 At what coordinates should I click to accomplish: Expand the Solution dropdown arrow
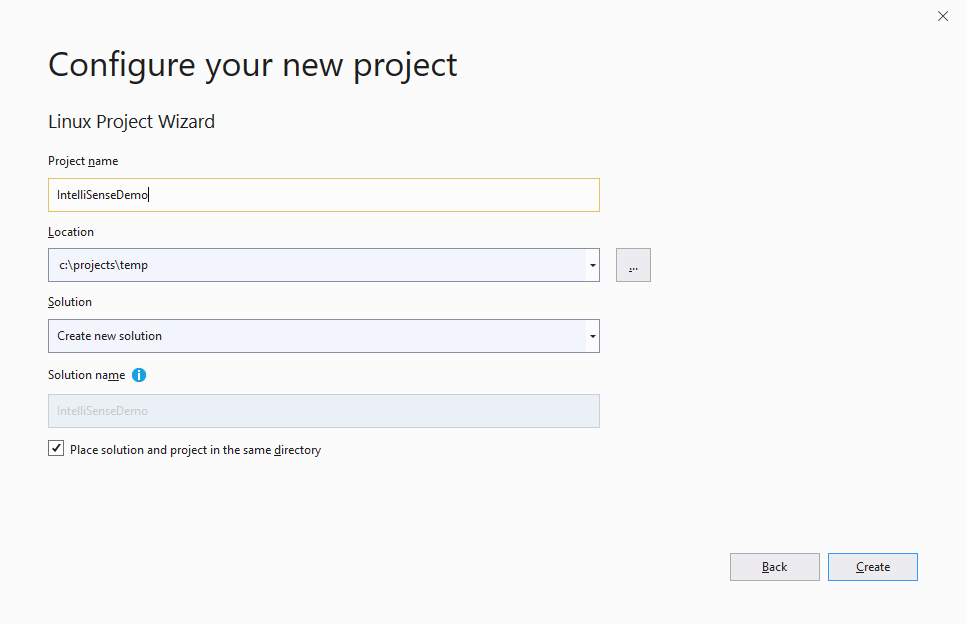point(593,336)
